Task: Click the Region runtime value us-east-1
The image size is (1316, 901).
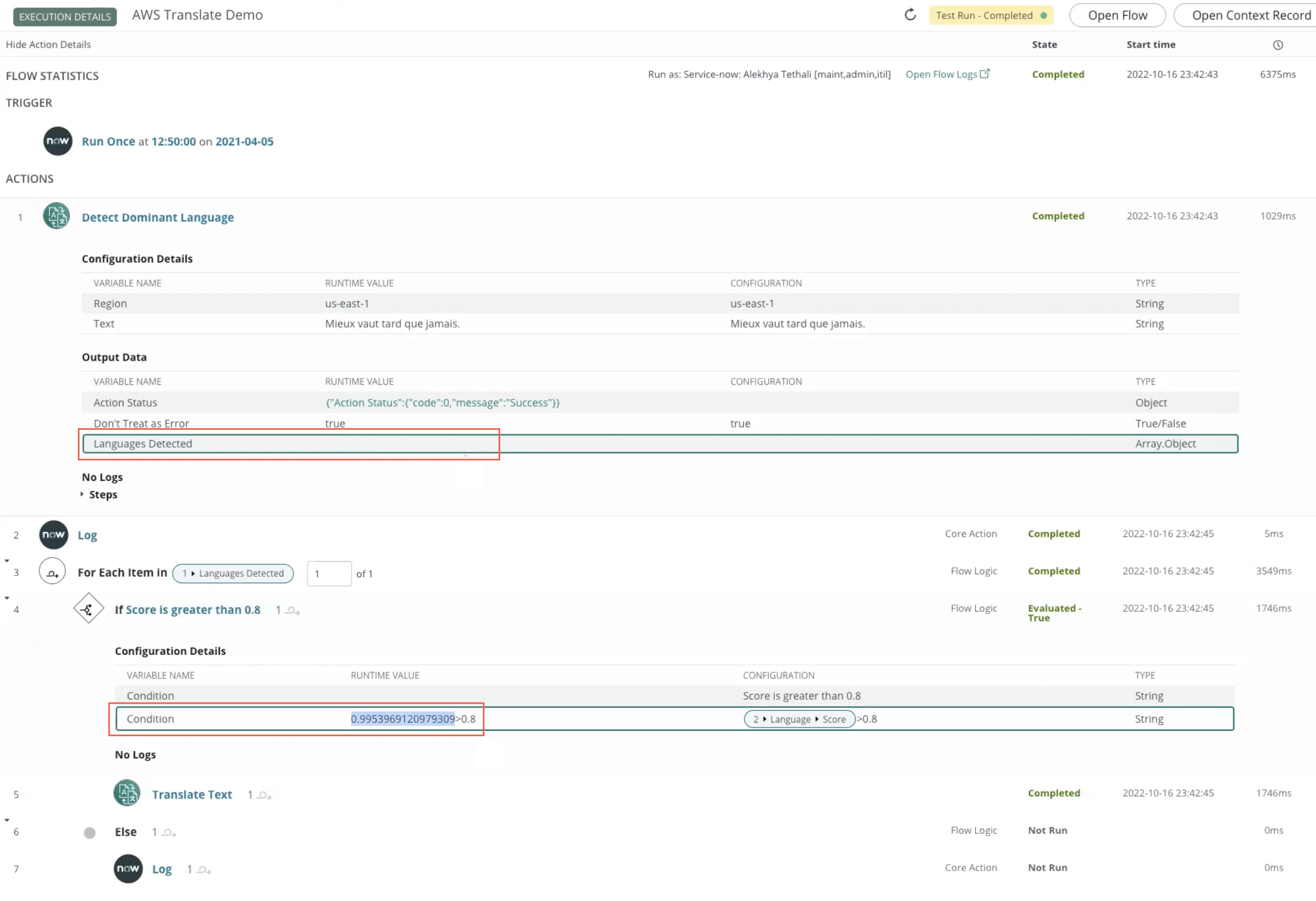Action: pos(347,304)
